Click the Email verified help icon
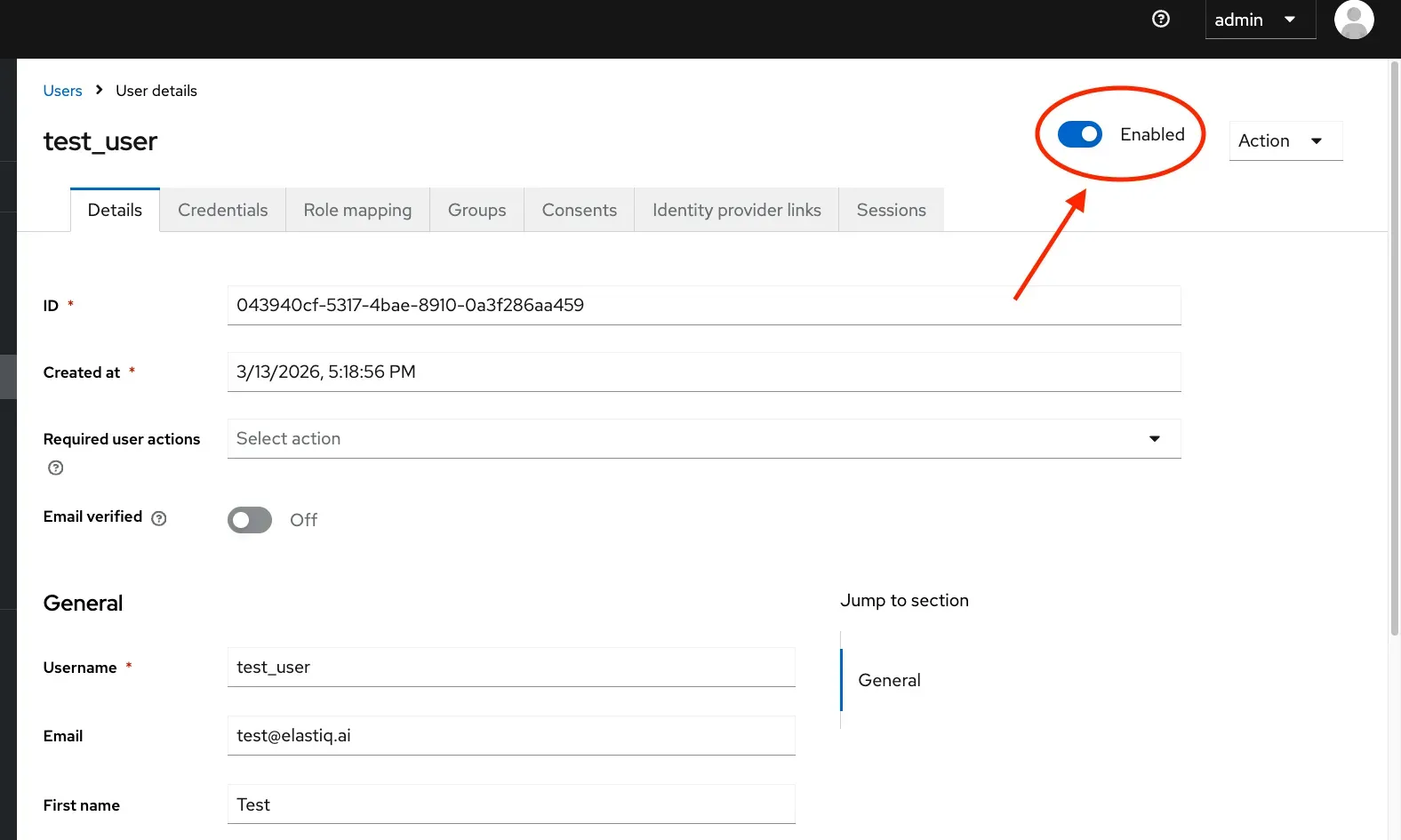Image resolution: width=1401 pixels, height=840 pixels. pyautogui.click(x=159, y=518)
